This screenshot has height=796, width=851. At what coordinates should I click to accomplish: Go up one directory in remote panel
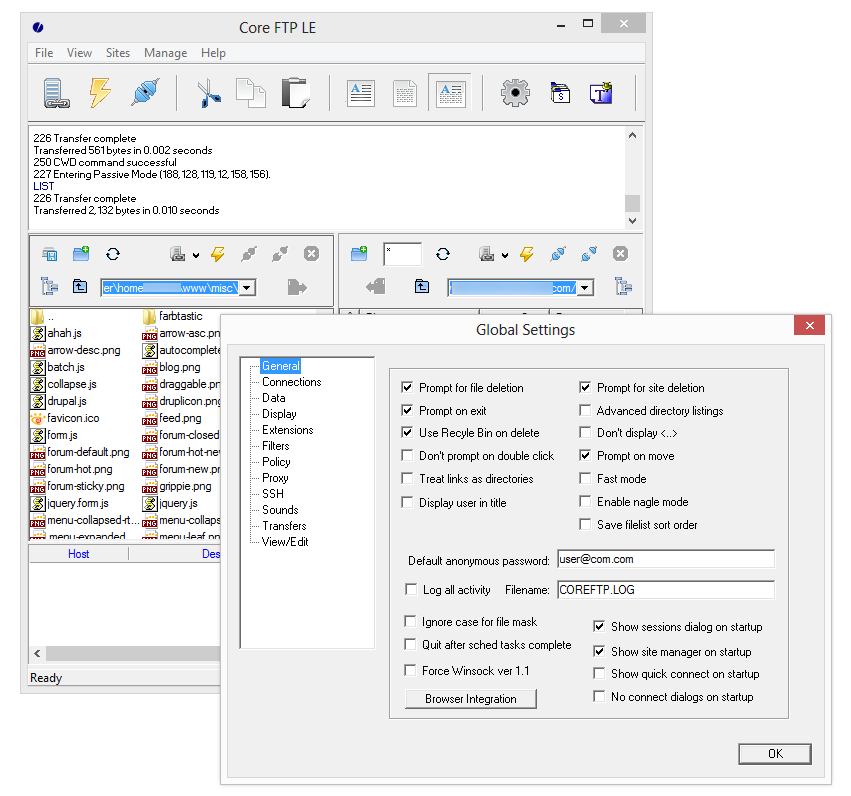pos(422,286)
